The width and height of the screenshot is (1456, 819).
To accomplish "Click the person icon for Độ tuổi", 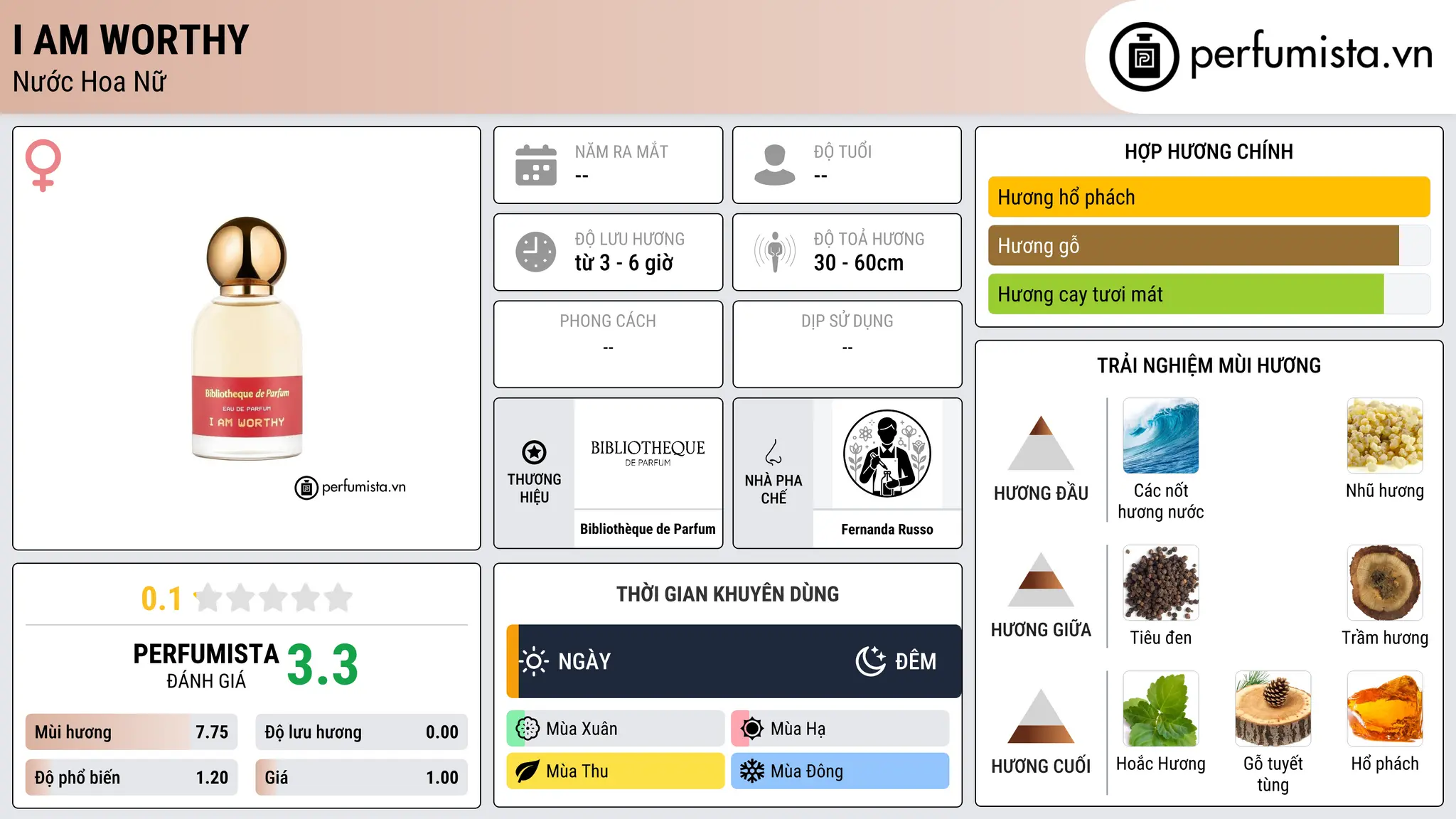I will 775,165.
